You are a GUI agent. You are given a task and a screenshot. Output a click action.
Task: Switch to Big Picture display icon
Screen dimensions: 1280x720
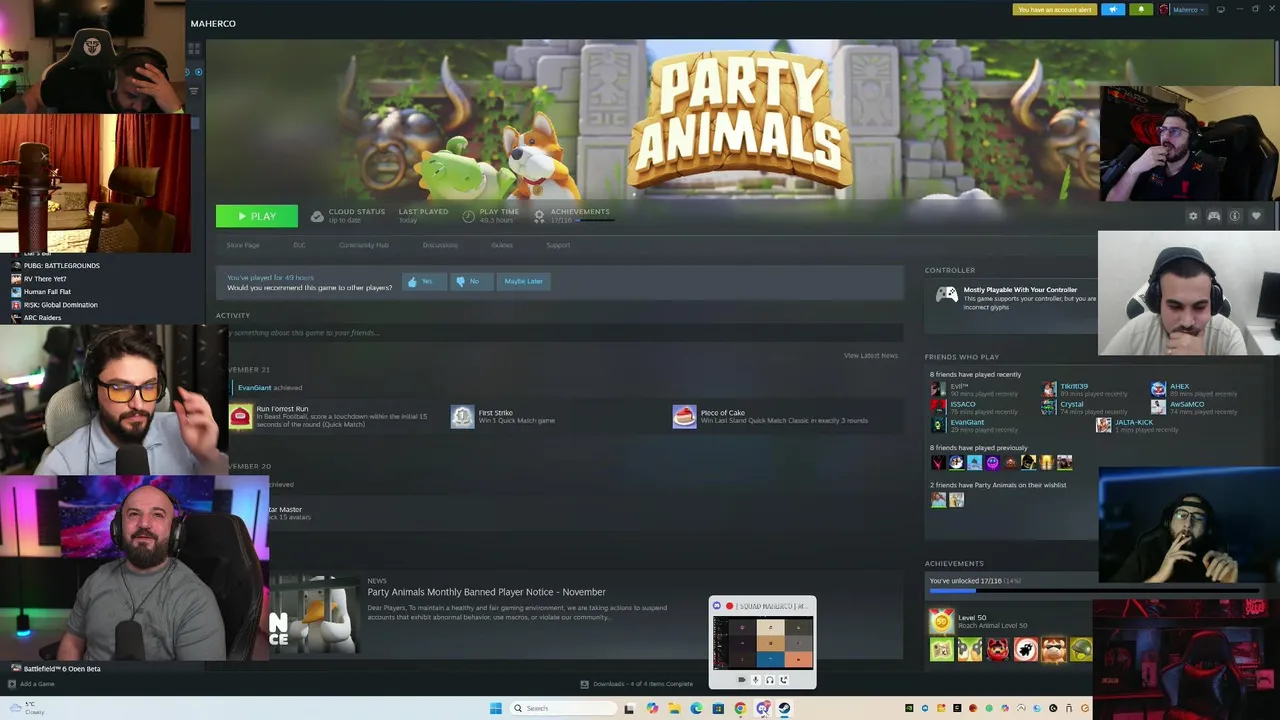coord(1221,9)
